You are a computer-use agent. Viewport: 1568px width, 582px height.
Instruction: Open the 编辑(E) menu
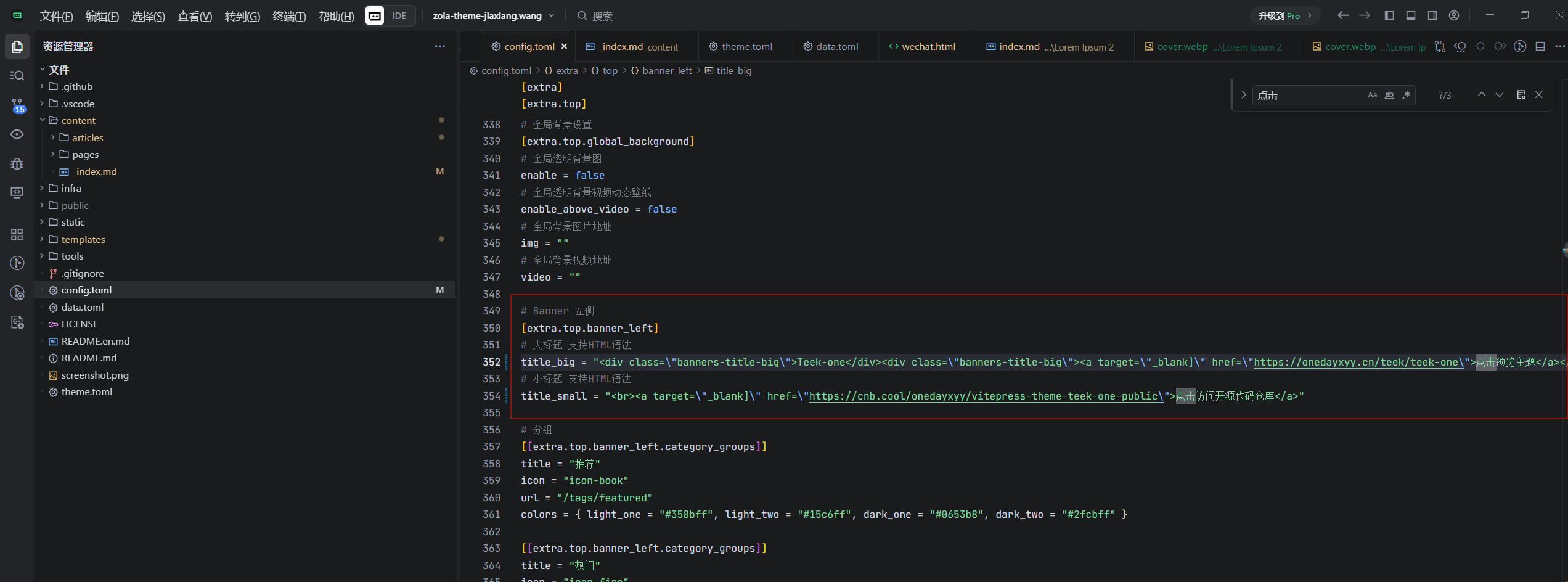click(102, 16)
